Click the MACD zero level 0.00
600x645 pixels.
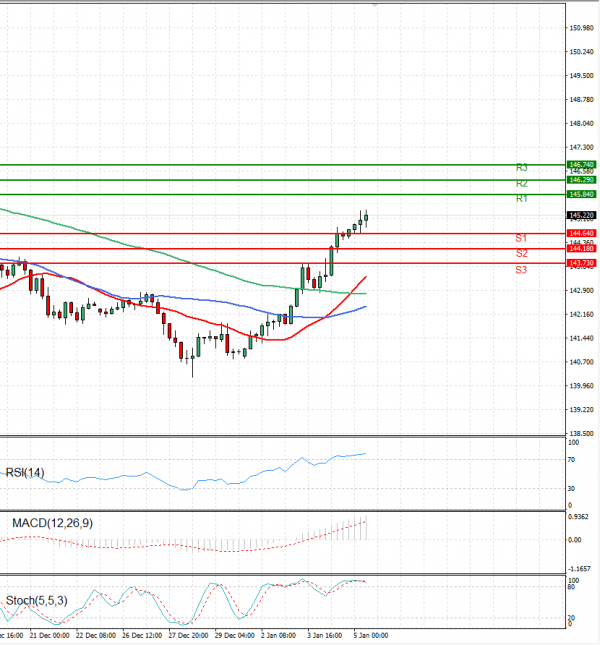[x=575, y=540]
